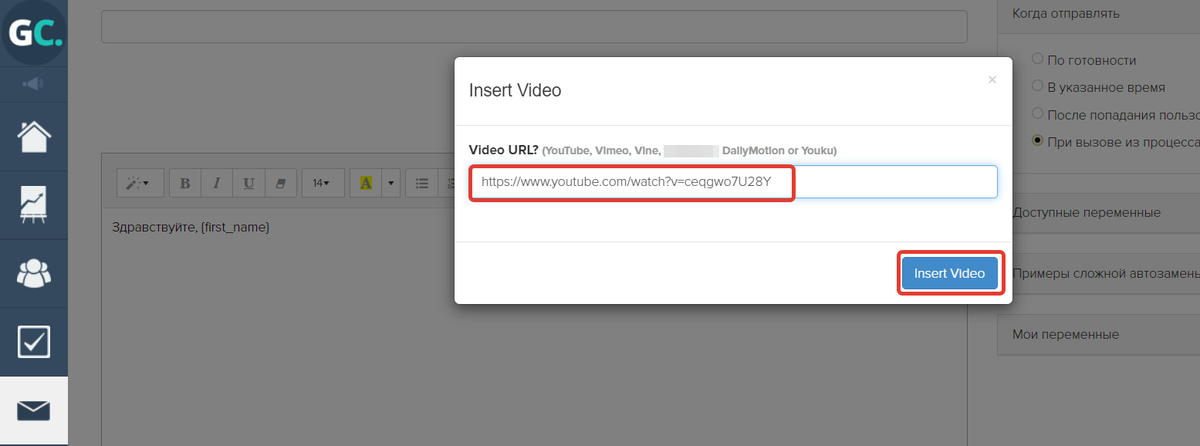Click the Video URL input field
The height and width of the screenshot is (446, 1200).
point(734,183)
